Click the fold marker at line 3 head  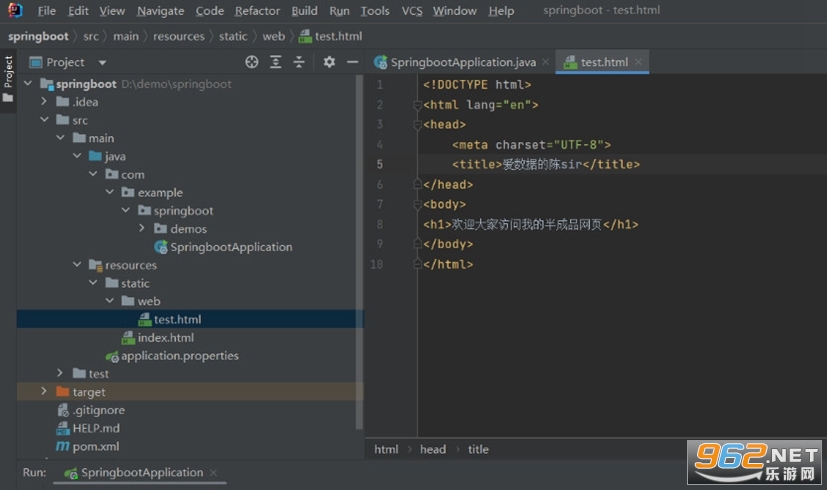click(x=417, y=125)
